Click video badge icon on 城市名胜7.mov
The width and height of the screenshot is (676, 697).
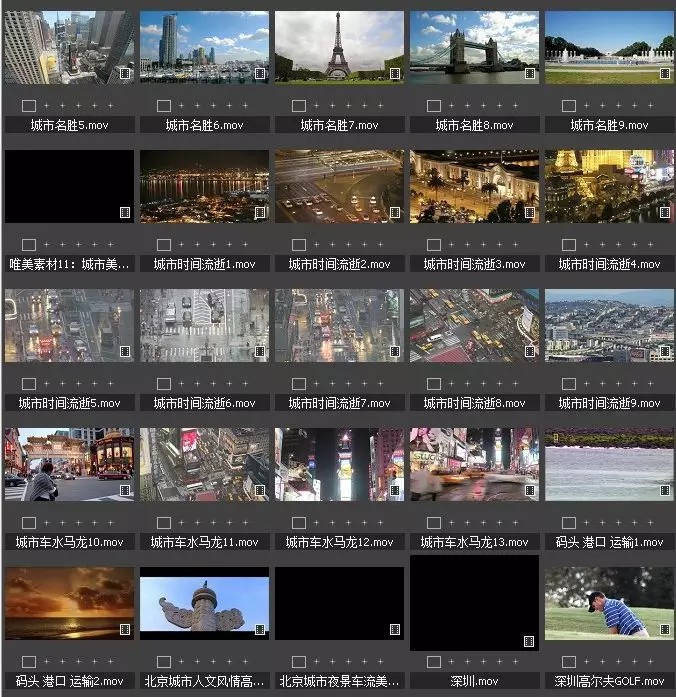click(395, 74)
